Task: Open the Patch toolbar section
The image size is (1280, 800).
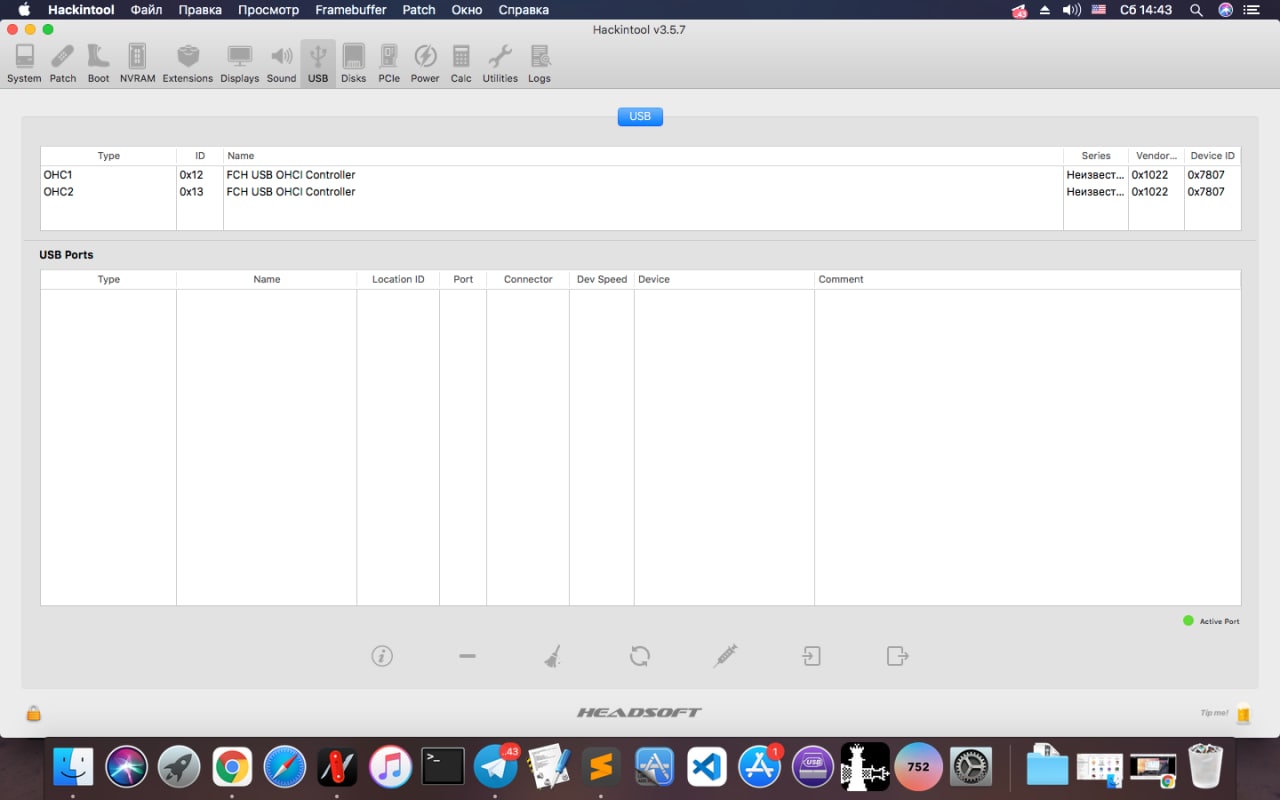Action: (63, 63)
